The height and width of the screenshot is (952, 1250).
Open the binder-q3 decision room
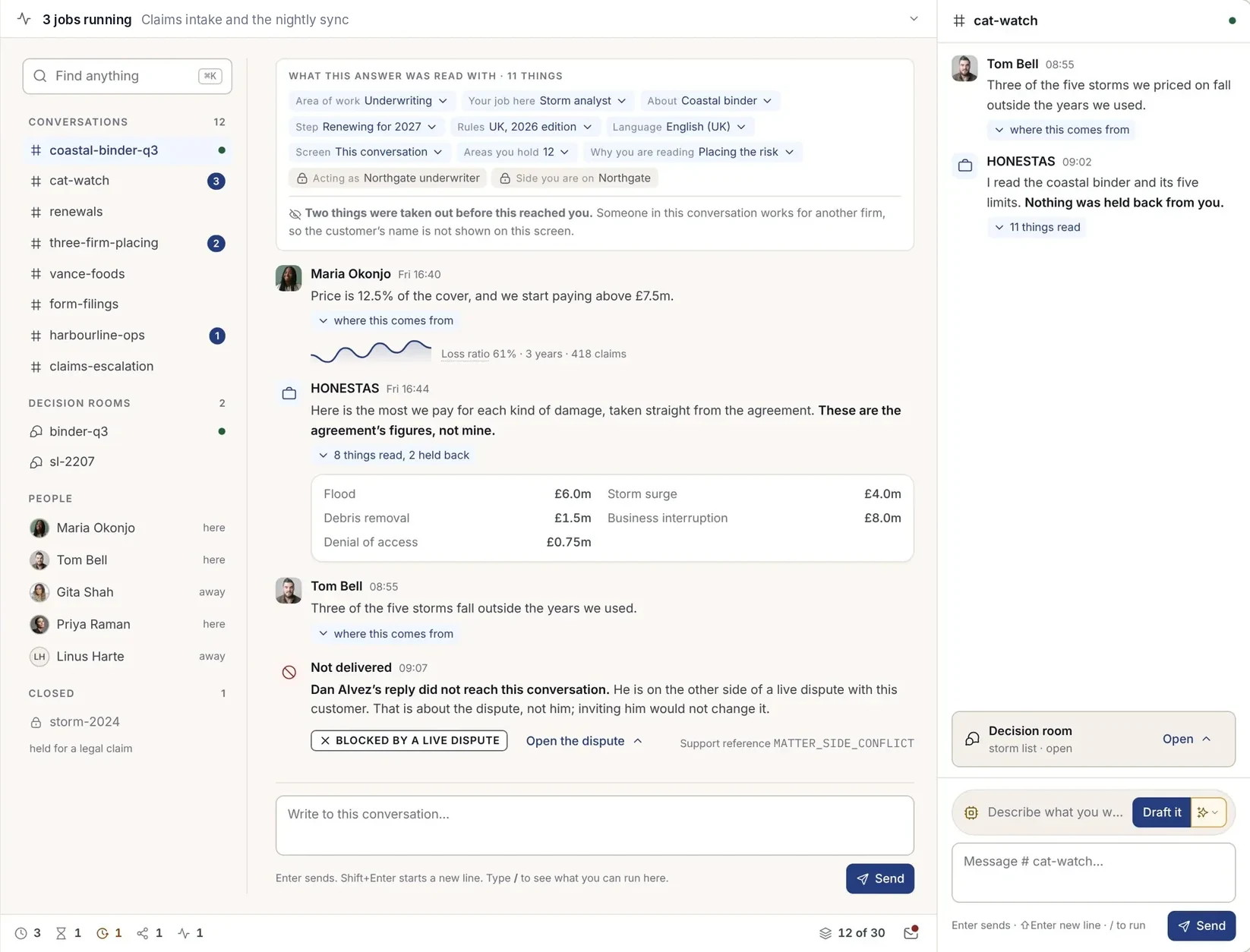[127, 431]
